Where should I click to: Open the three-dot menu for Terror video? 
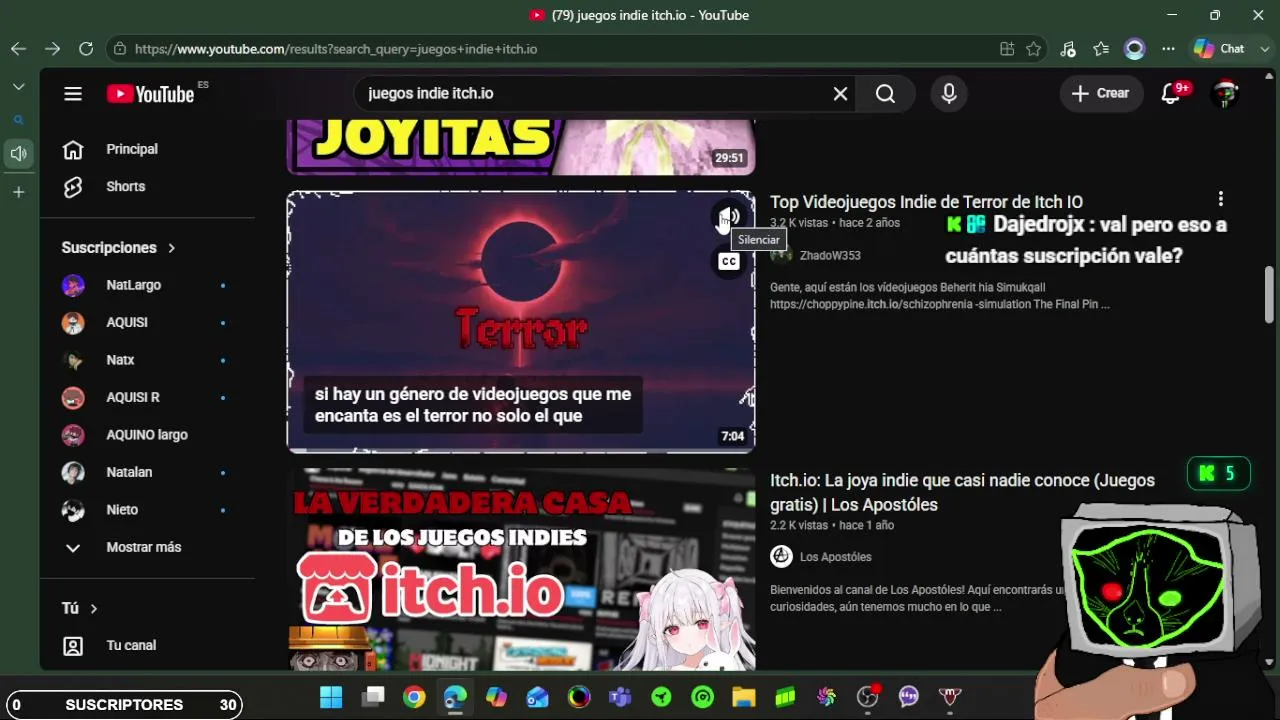(1221, 200)
